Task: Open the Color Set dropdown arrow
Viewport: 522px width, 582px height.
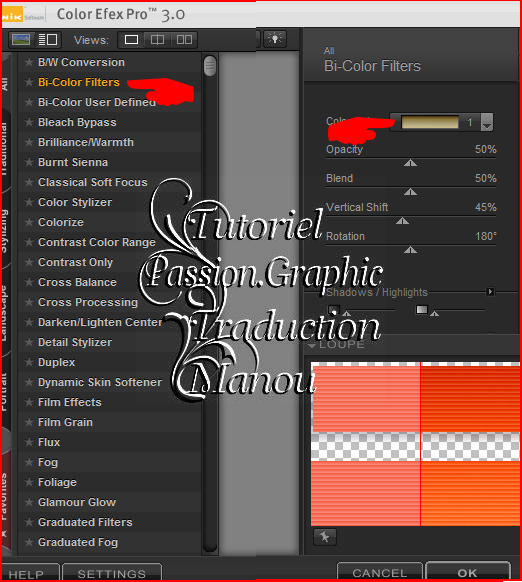Action: pos(487,122)
